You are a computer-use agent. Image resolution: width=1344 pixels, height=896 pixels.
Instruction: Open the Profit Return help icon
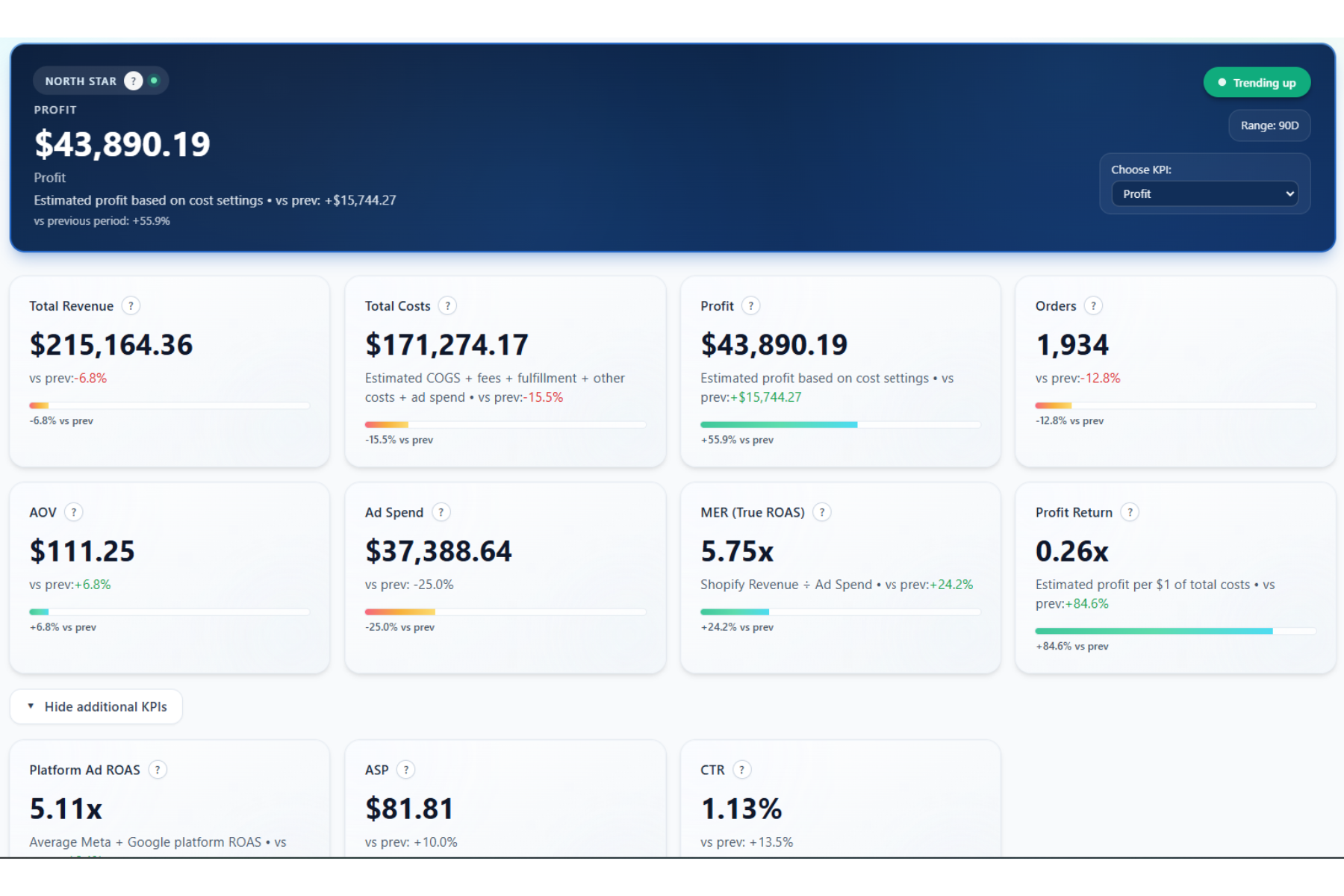(x=1130, y=512)
